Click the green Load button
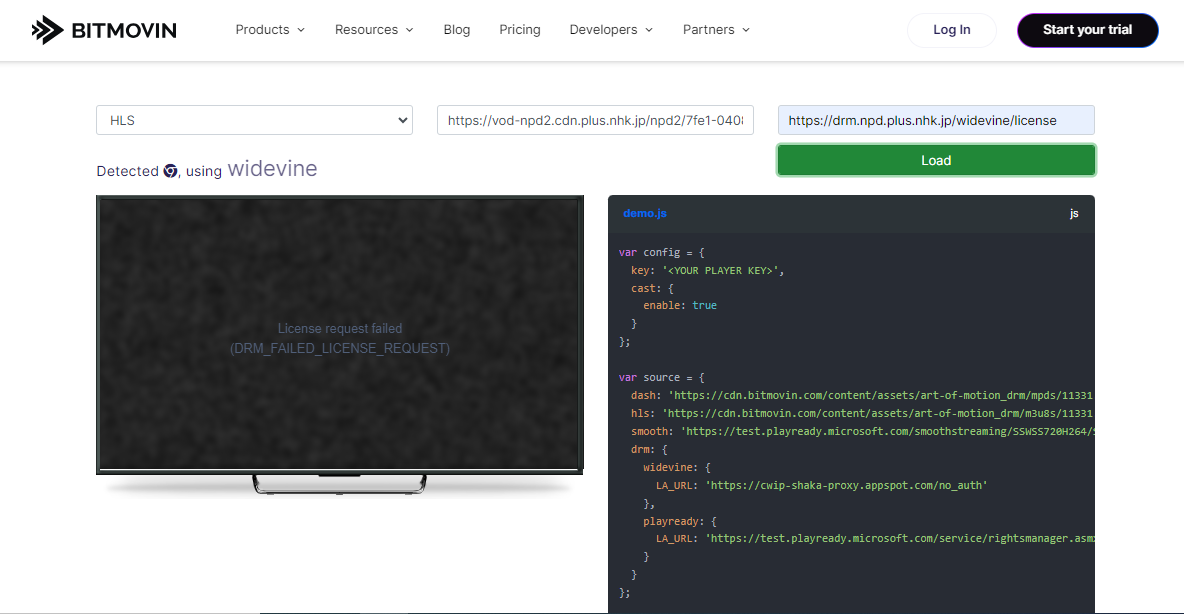 [936, 160]
